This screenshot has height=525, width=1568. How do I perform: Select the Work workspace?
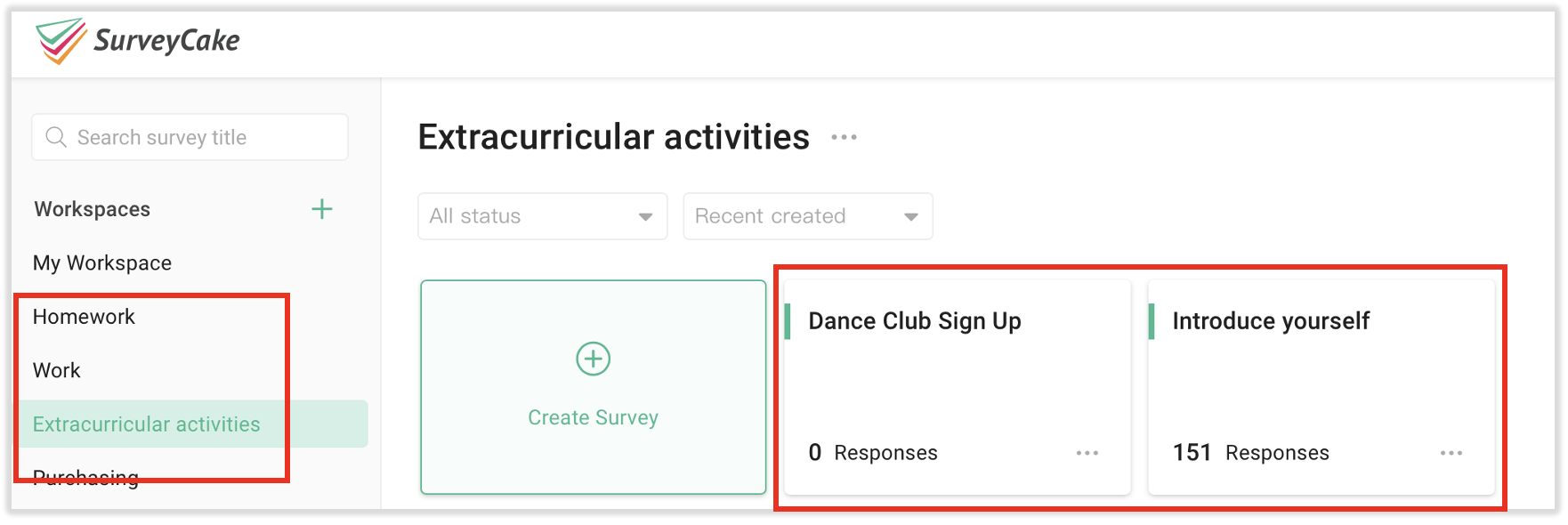point(57,370)
